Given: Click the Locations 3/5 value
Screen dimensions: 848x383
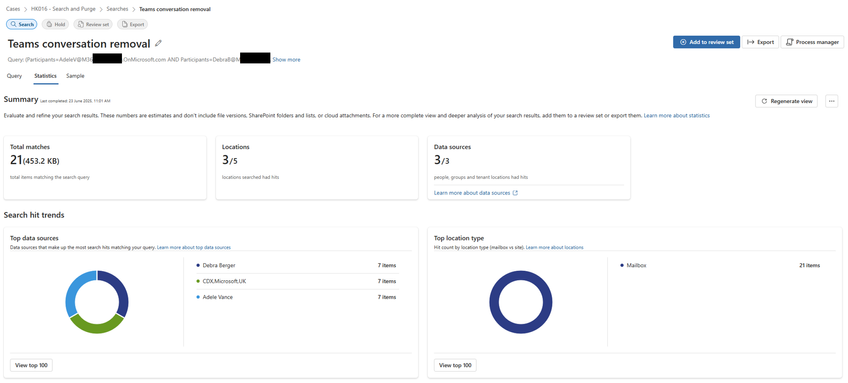Looking at the screenshot, I should click(230, 160).
